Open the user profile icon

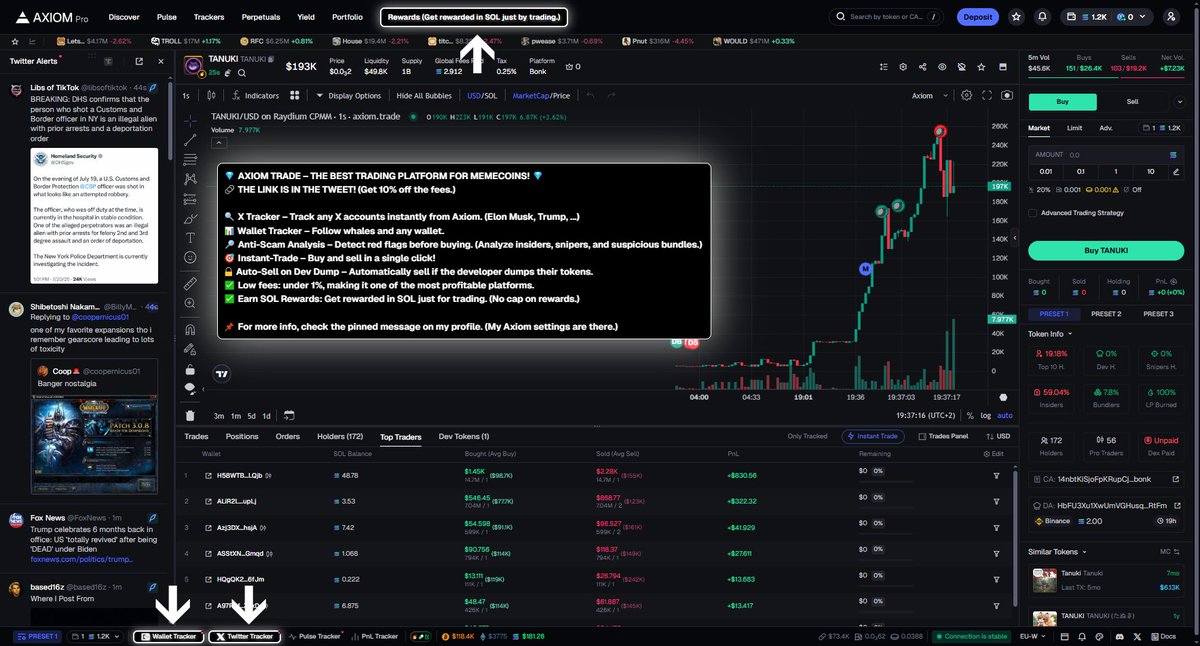[1171, 17]
